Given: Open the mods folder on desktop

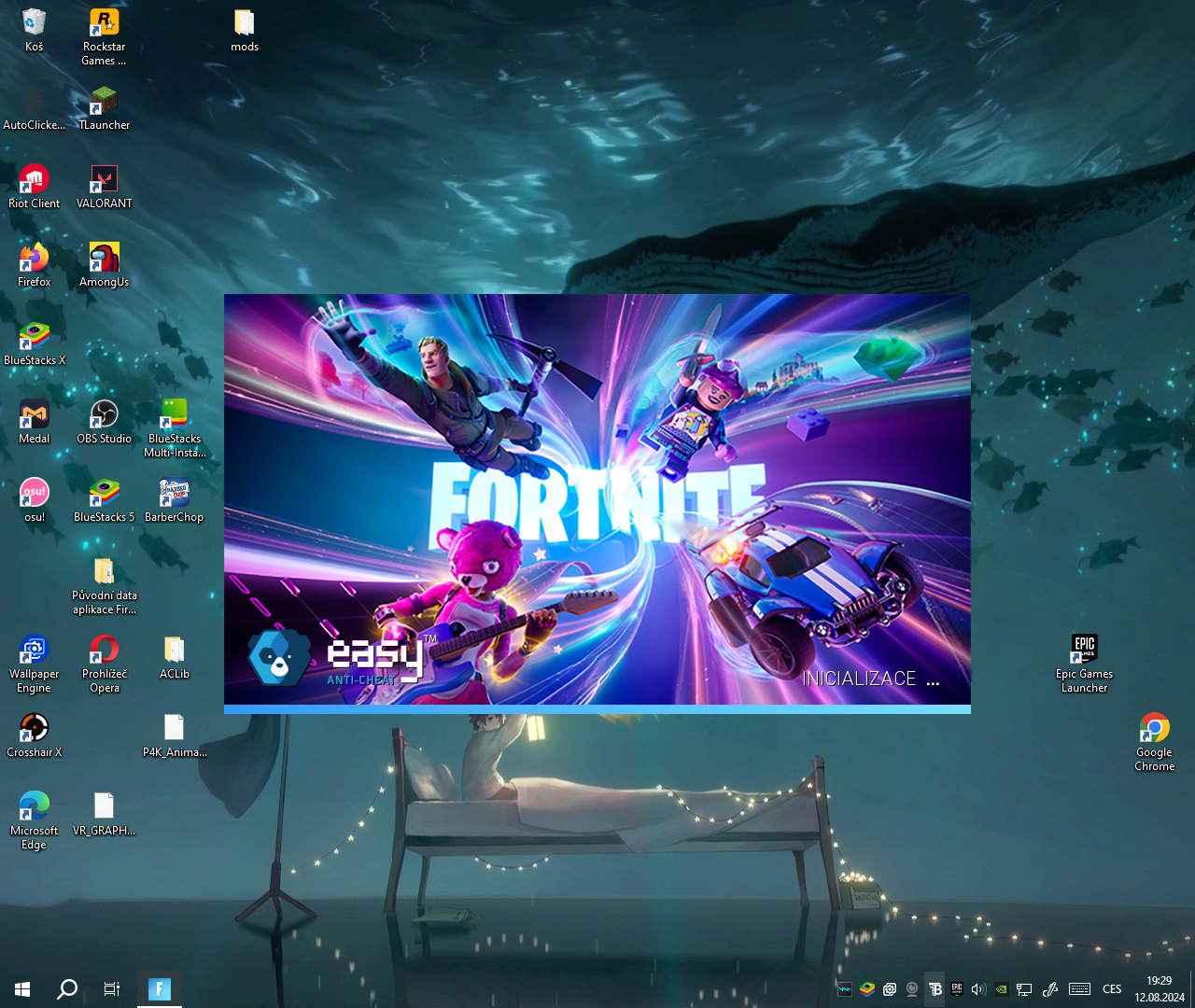Looking at the screenshot, I should pyautogui.click(x=245, y=30).
